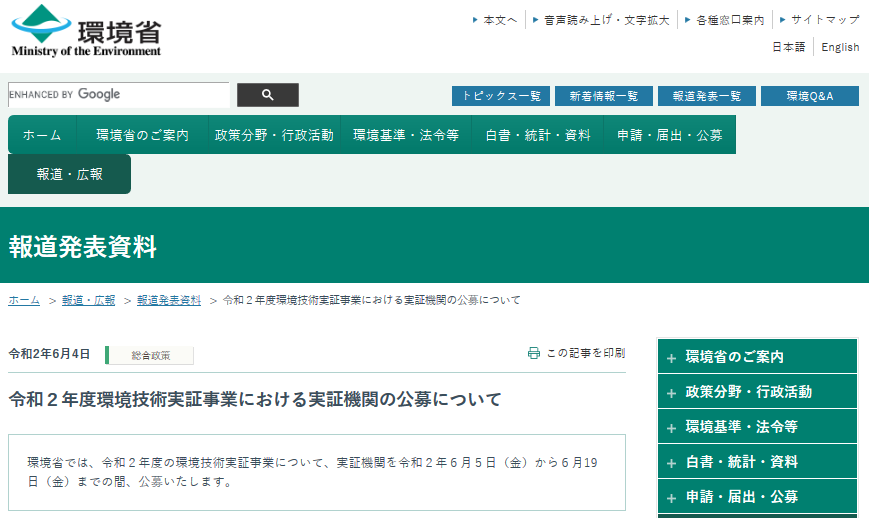This screenshot has height=518, width=869.
Task: Click the 報道発表資料 breadcrumb link
Action: pos(169,300)
